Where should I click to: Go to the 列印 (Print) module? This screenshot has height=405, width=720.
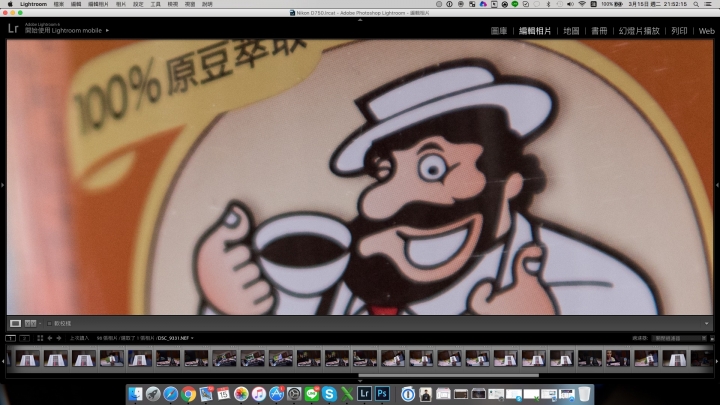679,31
